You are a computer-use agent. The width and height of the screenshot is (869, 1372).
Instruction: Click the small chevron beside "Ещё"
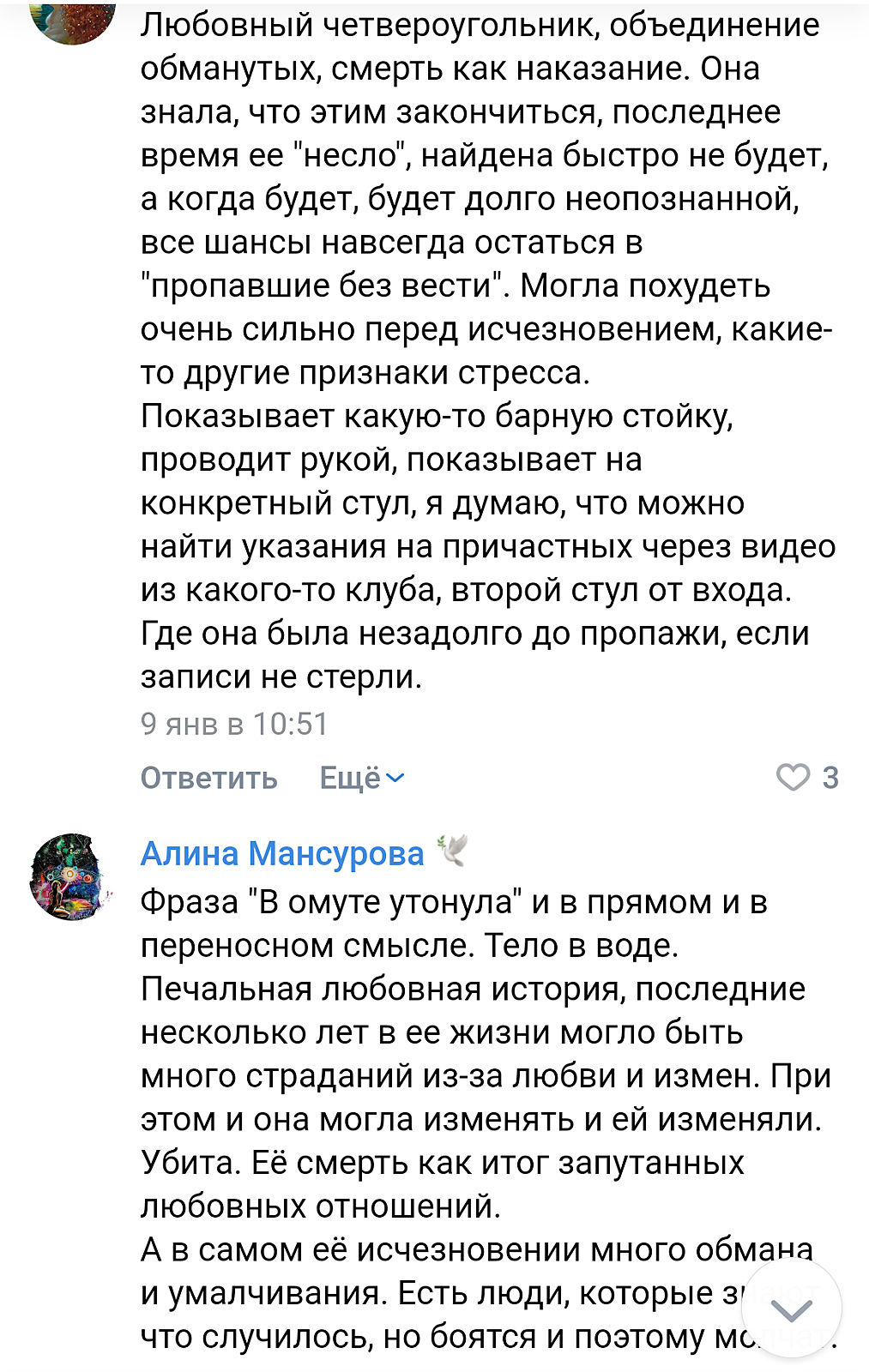pos(395,778)
